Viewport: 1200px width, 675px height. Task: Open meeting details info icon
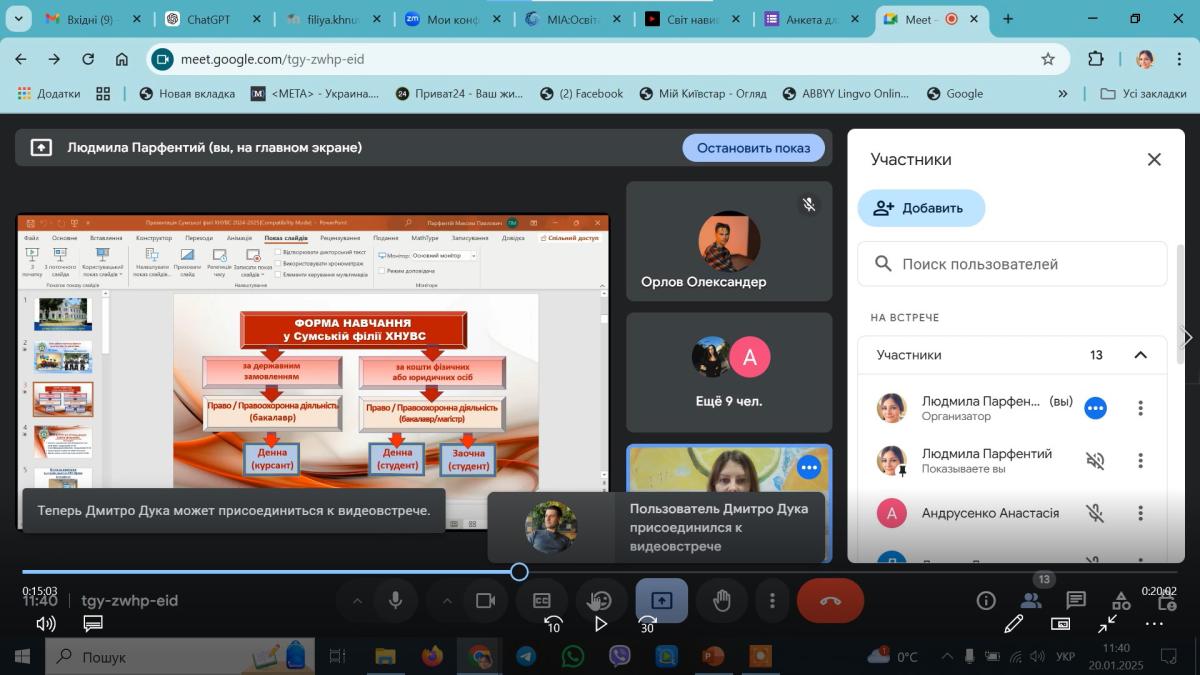[986, 600]
